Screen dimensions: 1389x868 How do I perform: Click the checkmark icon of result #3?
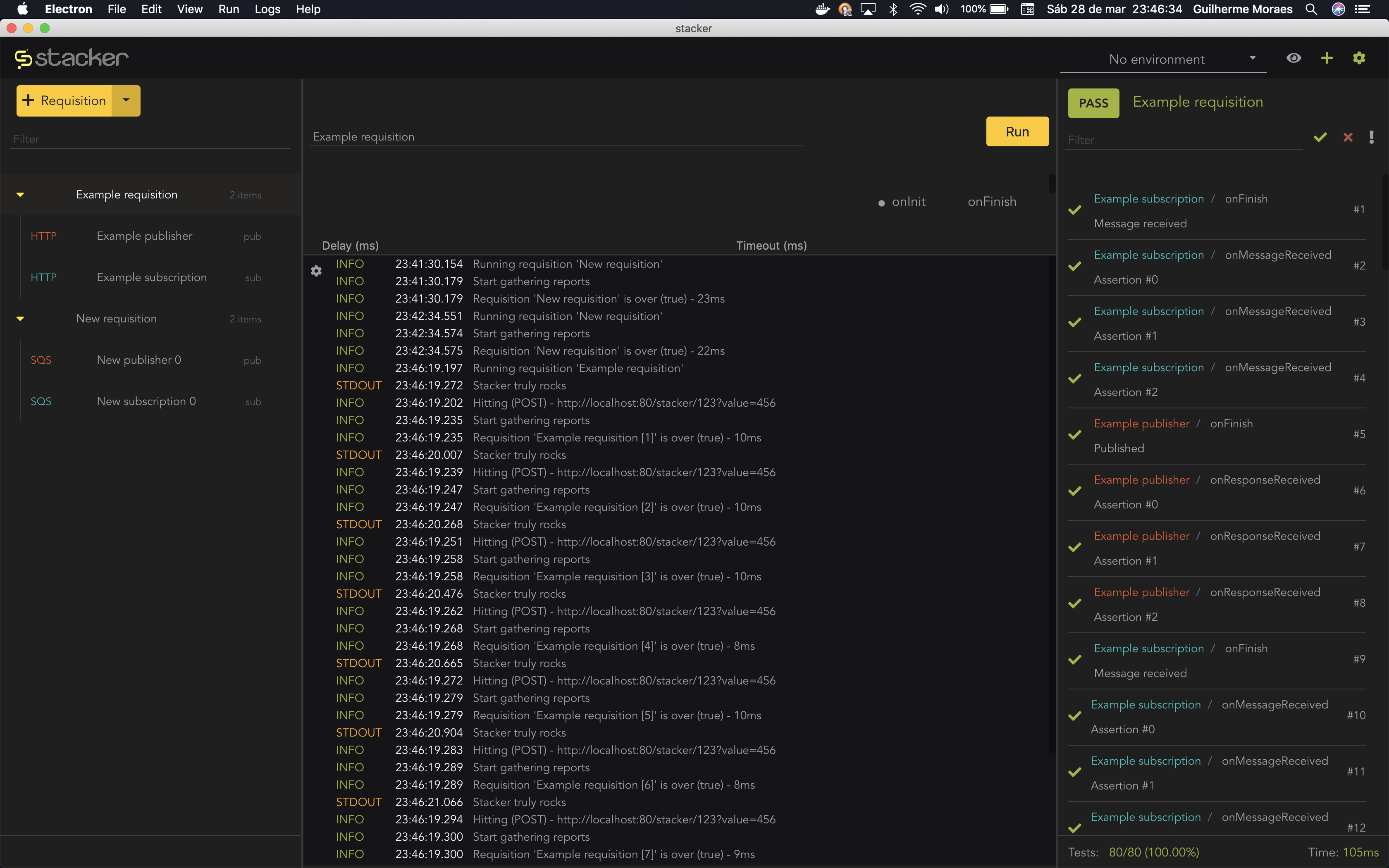(x=1075, y=323)
